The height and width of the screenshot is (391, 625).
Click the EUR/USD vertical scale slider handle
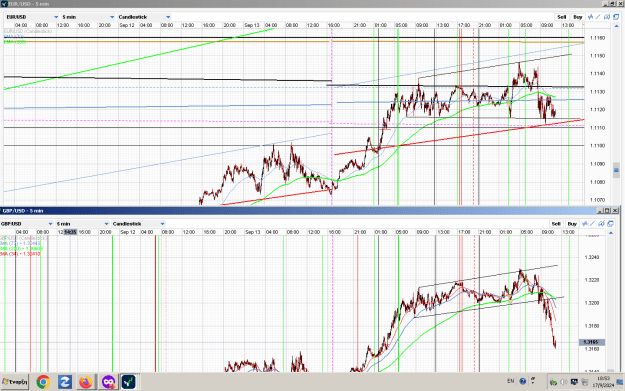(616, 170)
